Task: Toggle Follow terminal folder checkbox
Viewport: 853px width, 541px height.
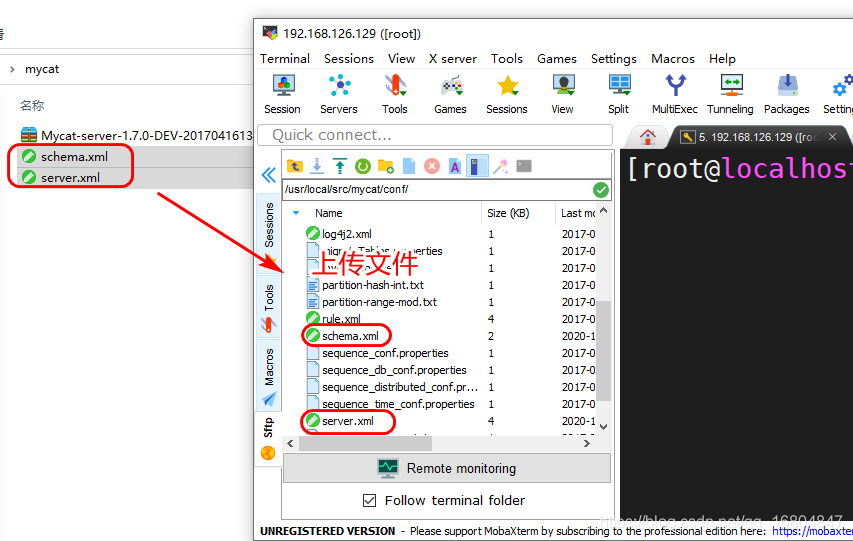Action: (x=369, y=500)
